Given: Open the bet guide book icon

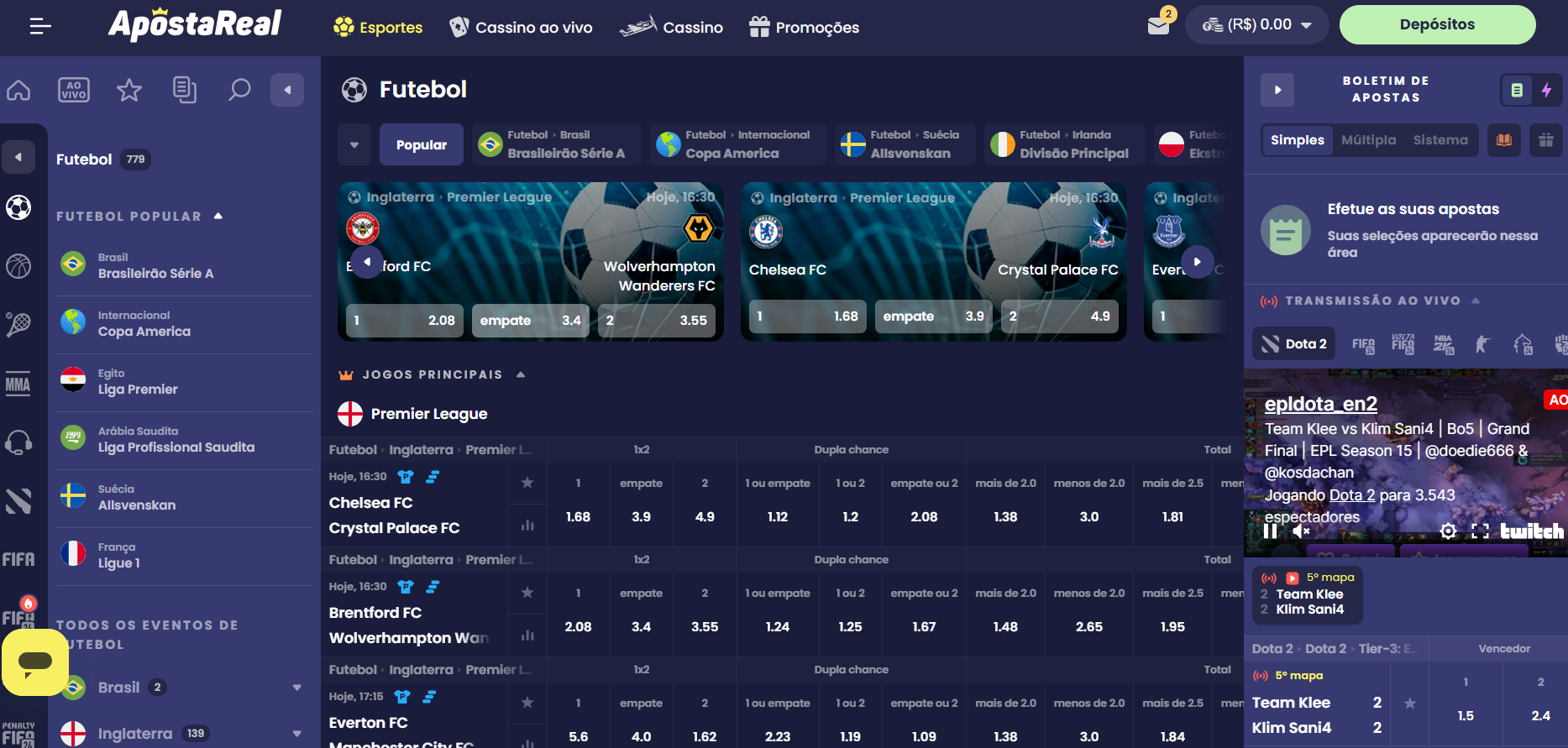Looking at the screenshot, I should (x=1504, y=140).
